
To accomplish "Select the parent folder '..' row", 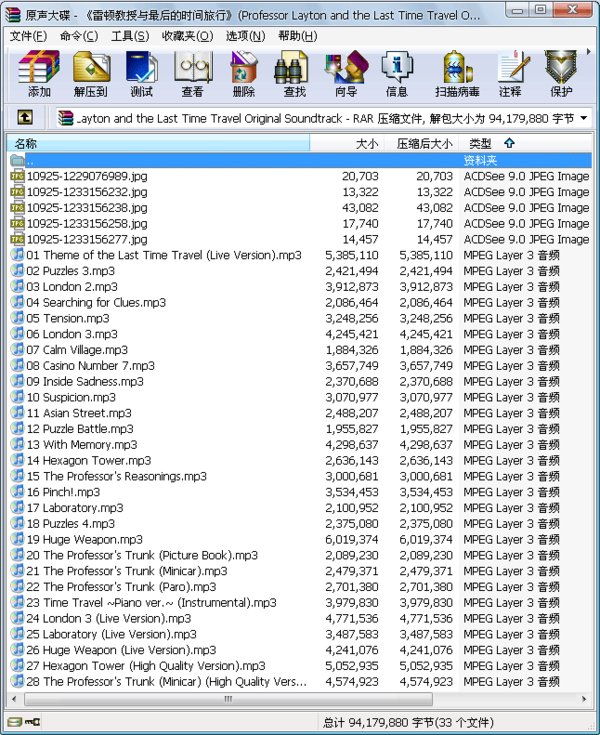I will (x=300, y=160).
